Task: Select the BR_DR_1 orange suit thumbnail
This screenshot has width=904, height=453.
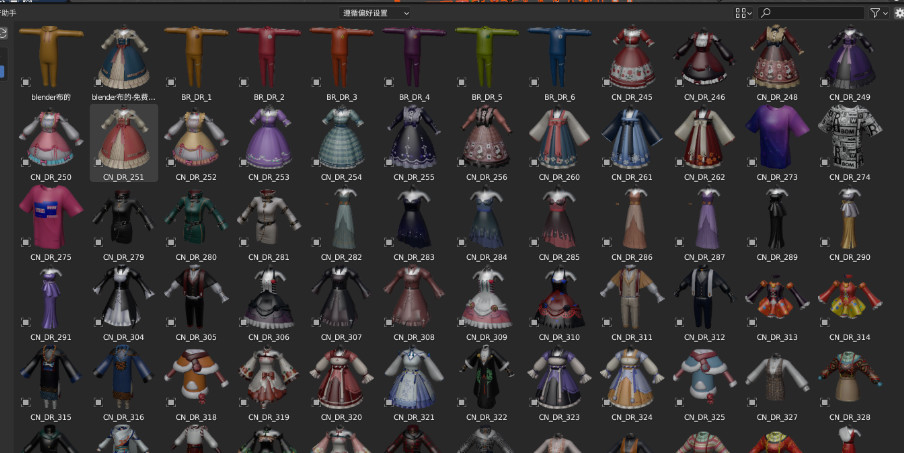Action: pyautogui.click(x=196, y=57)
